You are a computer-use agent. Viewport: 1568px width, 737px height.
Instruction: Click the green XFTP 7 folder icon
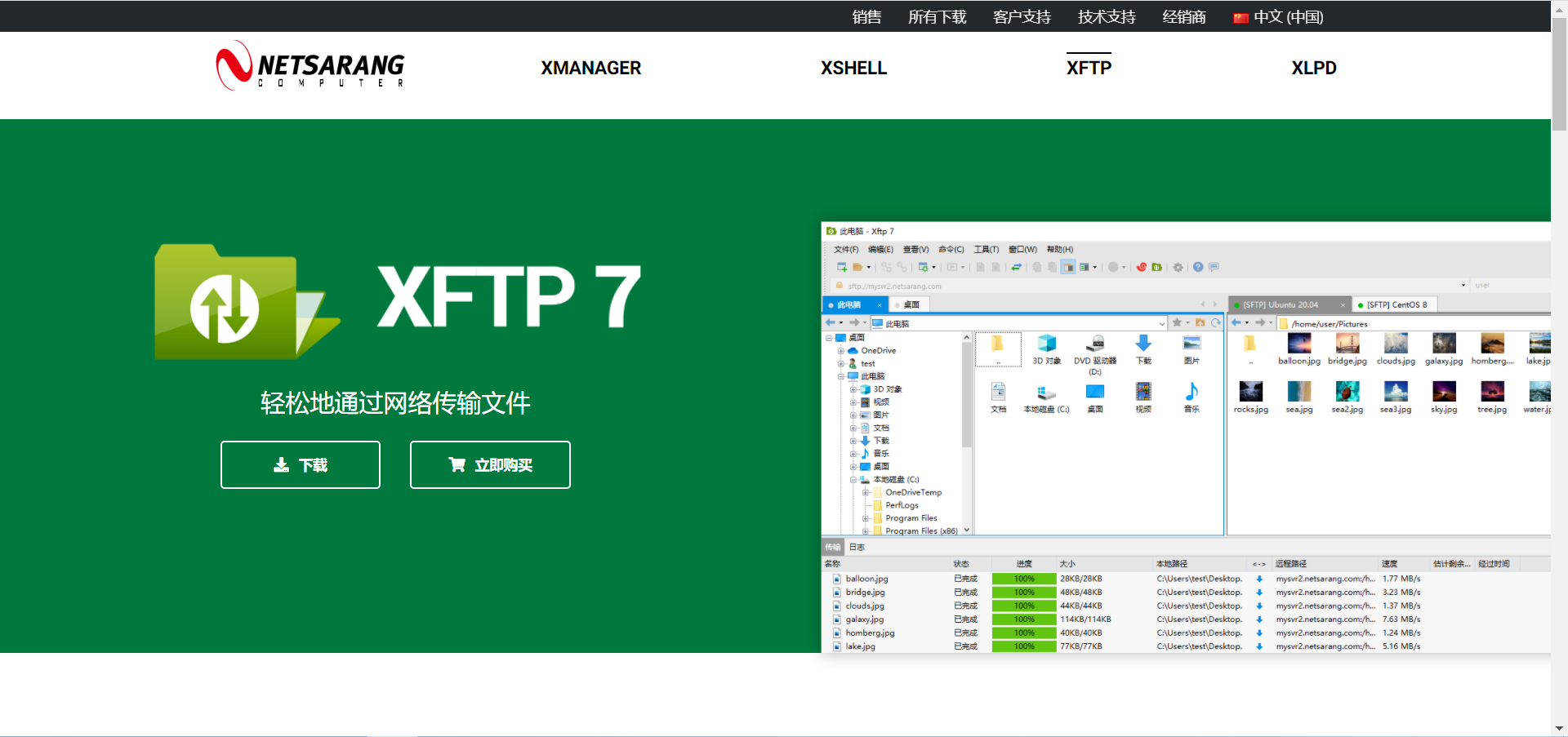(x=247, y=302)
